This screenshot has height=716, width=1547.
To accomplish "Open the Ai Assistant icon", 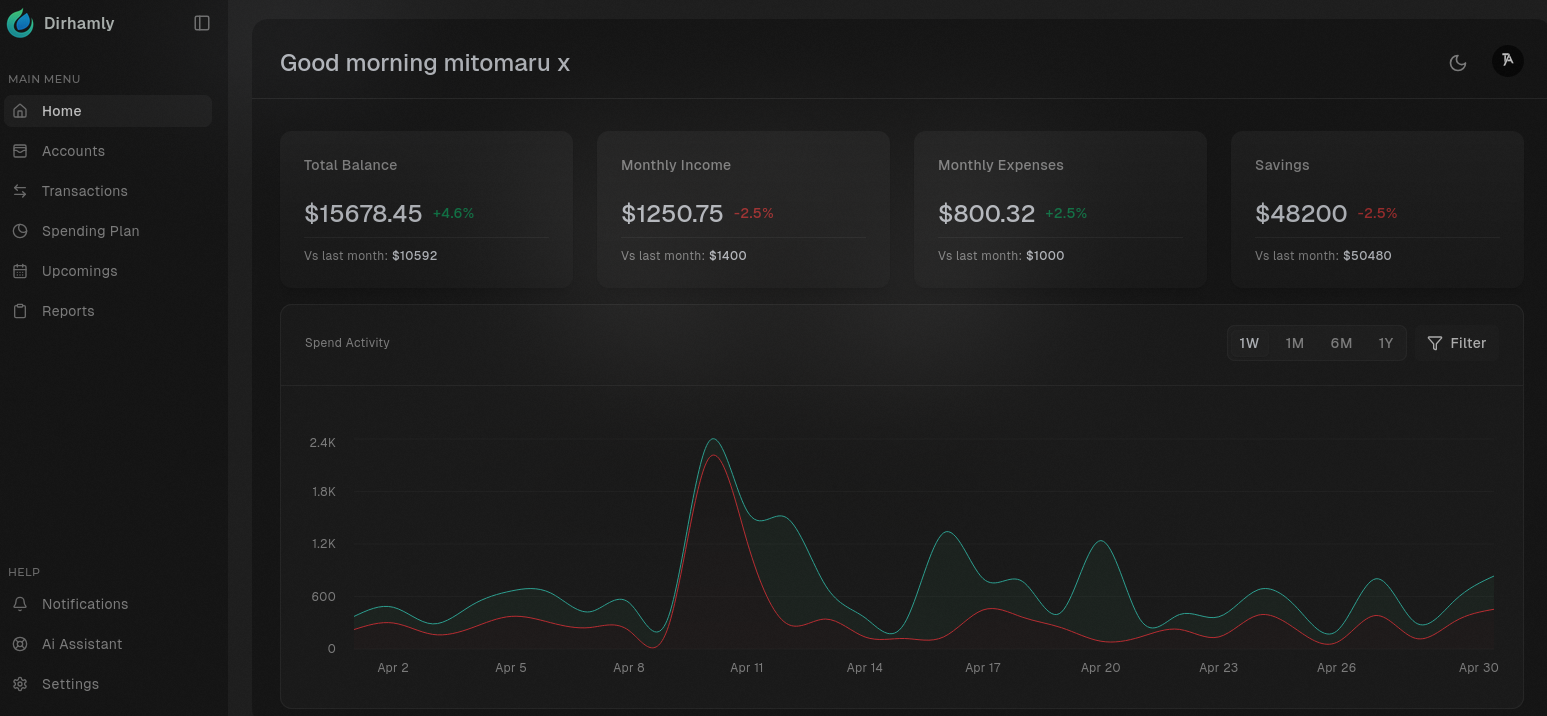I will (x=21, y=643).
